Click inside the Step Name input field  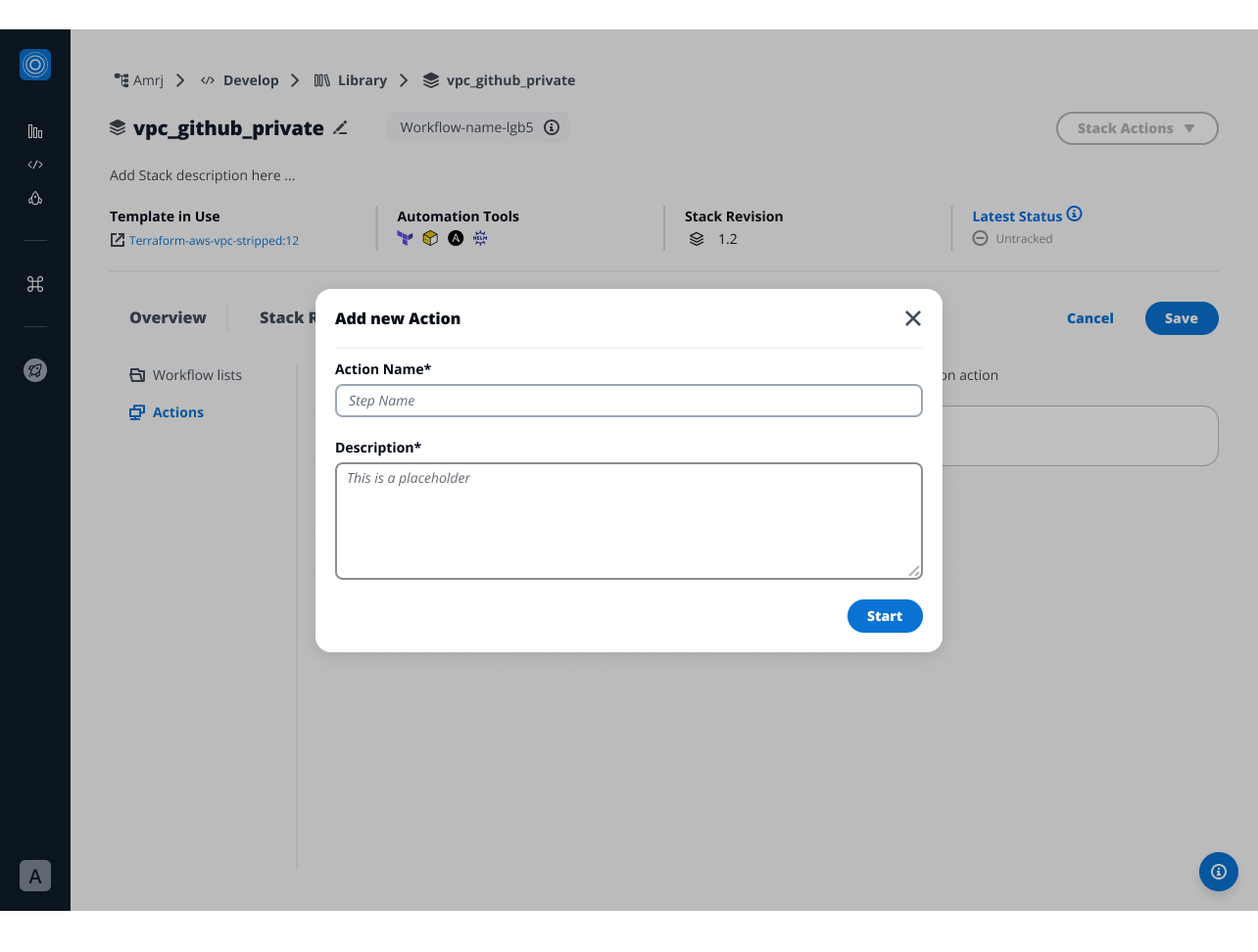point(628,401)
